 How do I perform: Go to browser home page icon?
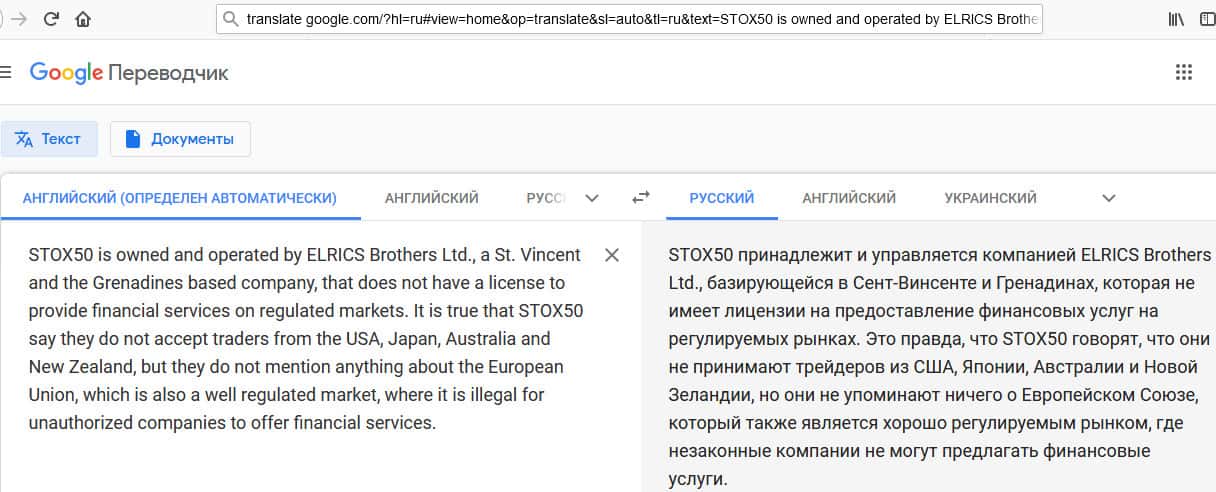(83, 19)
